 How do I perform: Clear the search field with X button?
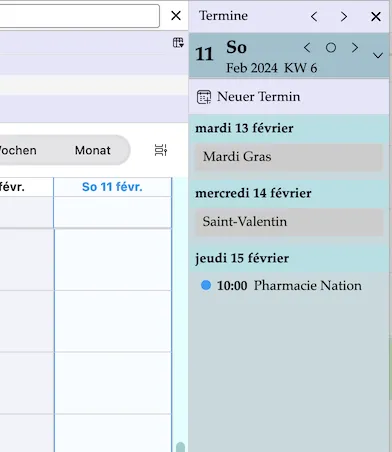point(176,16)
